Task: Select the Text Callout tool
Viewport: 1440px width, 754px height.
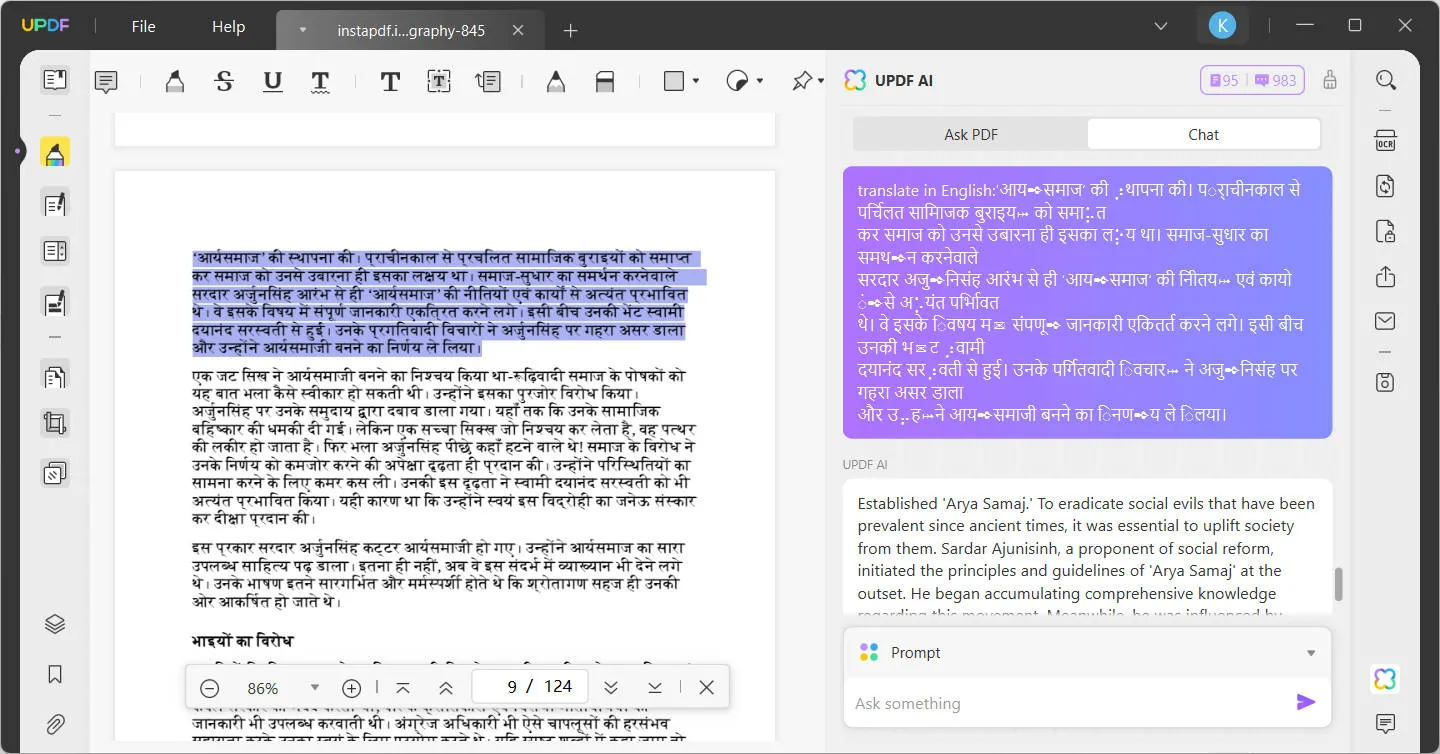Action: [x=488, y=82]
